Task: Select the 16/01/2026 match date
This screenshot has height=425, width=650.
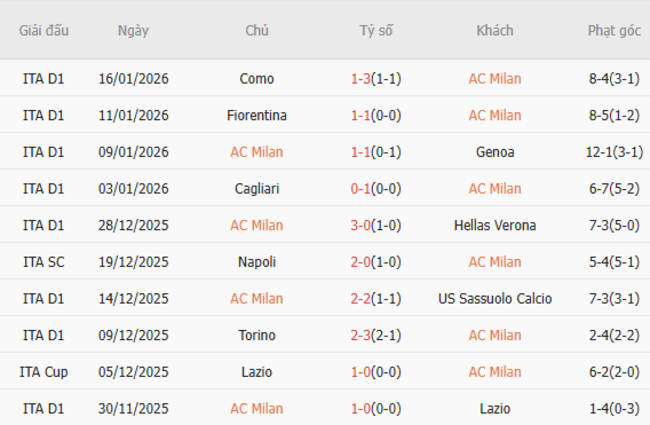Action: click(133, 79)
